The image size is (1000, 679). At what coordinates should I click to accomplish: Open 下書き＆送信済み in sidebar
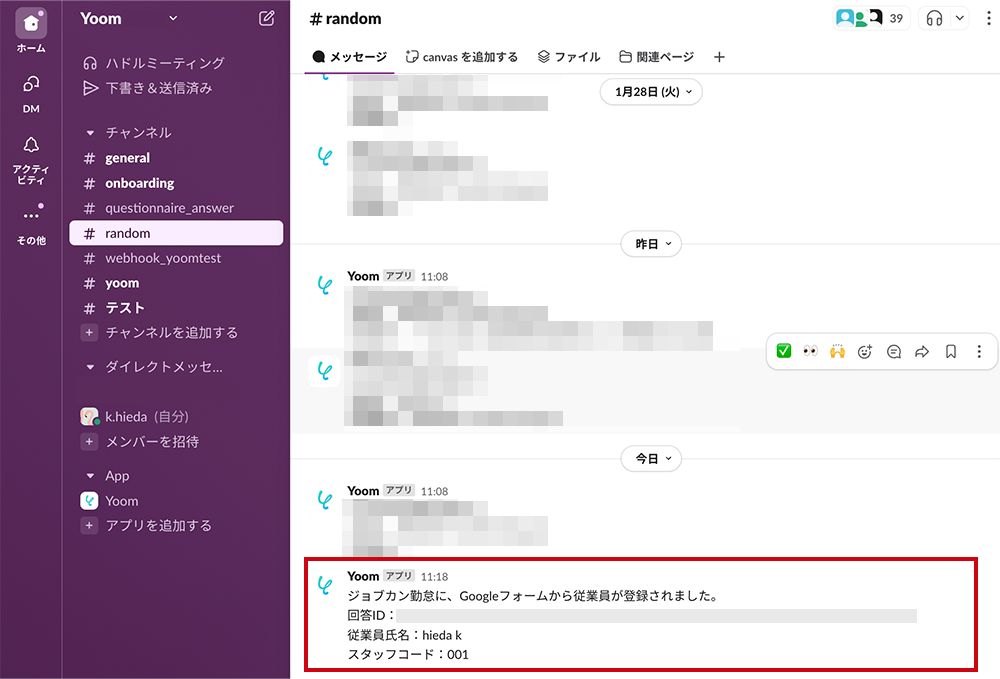click(148, 88)
